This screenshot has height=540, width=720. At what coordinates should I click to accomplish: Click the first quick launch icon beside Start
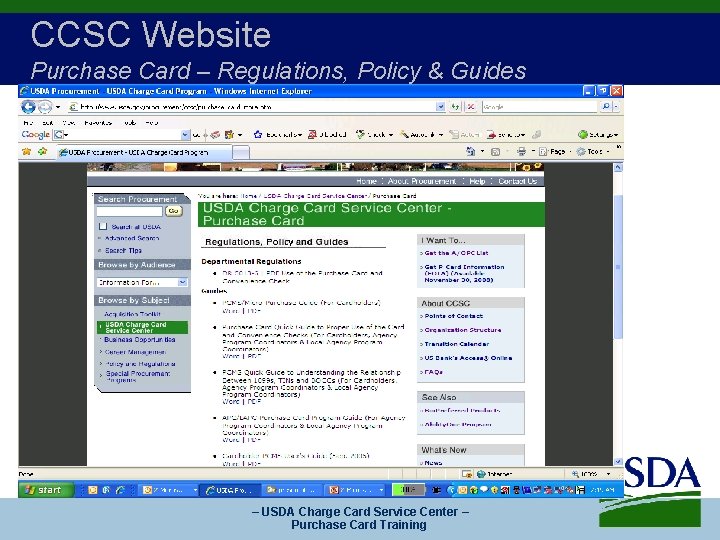click(92, 490)
